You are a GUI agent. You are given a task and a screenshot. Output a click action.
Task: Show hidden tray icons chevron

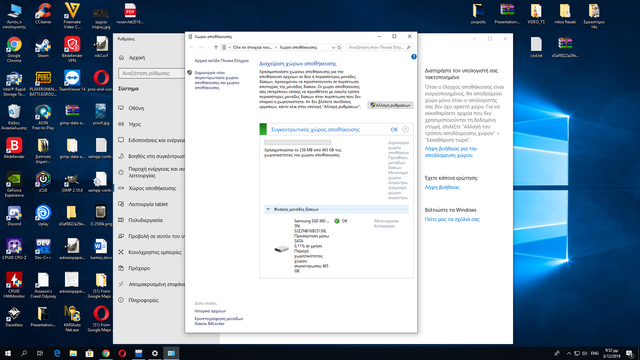(x=569, y=353)
